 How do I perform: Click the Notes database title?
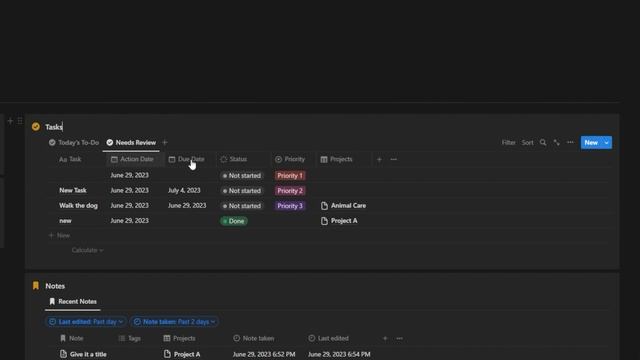[x=55, y=286]
